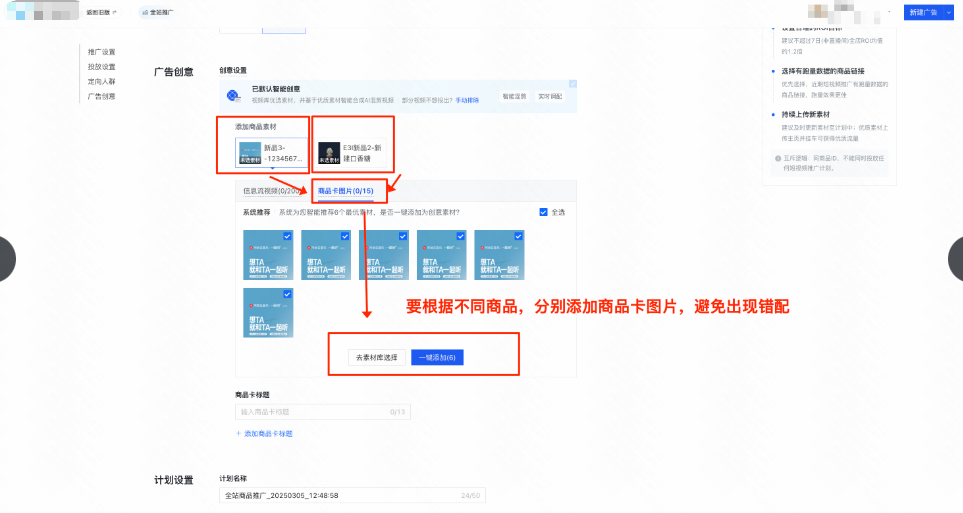Viewport: 963px width, 513px height.
Task: Focus the 输入商品卡标题 input field
Action: click(322, 412)
